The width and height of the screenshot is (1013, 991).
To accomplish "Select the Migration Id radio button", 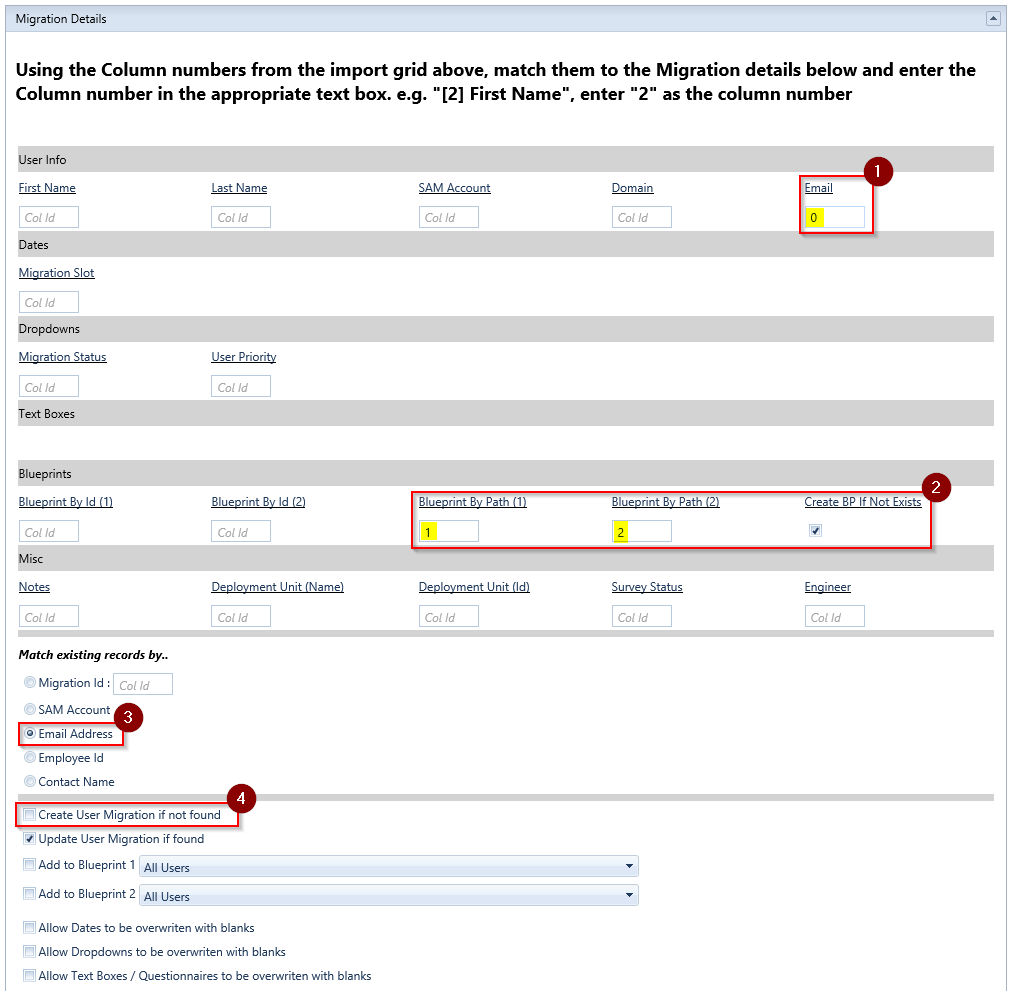I will (x=30, y=682).
